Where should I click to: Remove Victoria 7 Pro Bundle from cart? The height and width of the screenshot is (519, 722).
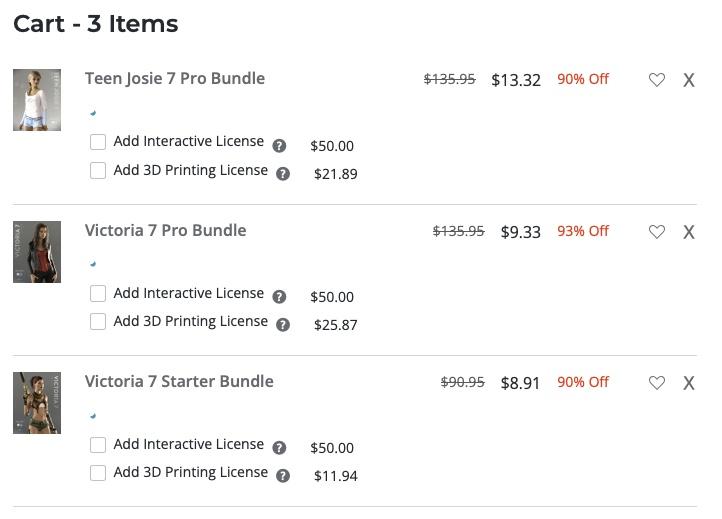point(688,232)
